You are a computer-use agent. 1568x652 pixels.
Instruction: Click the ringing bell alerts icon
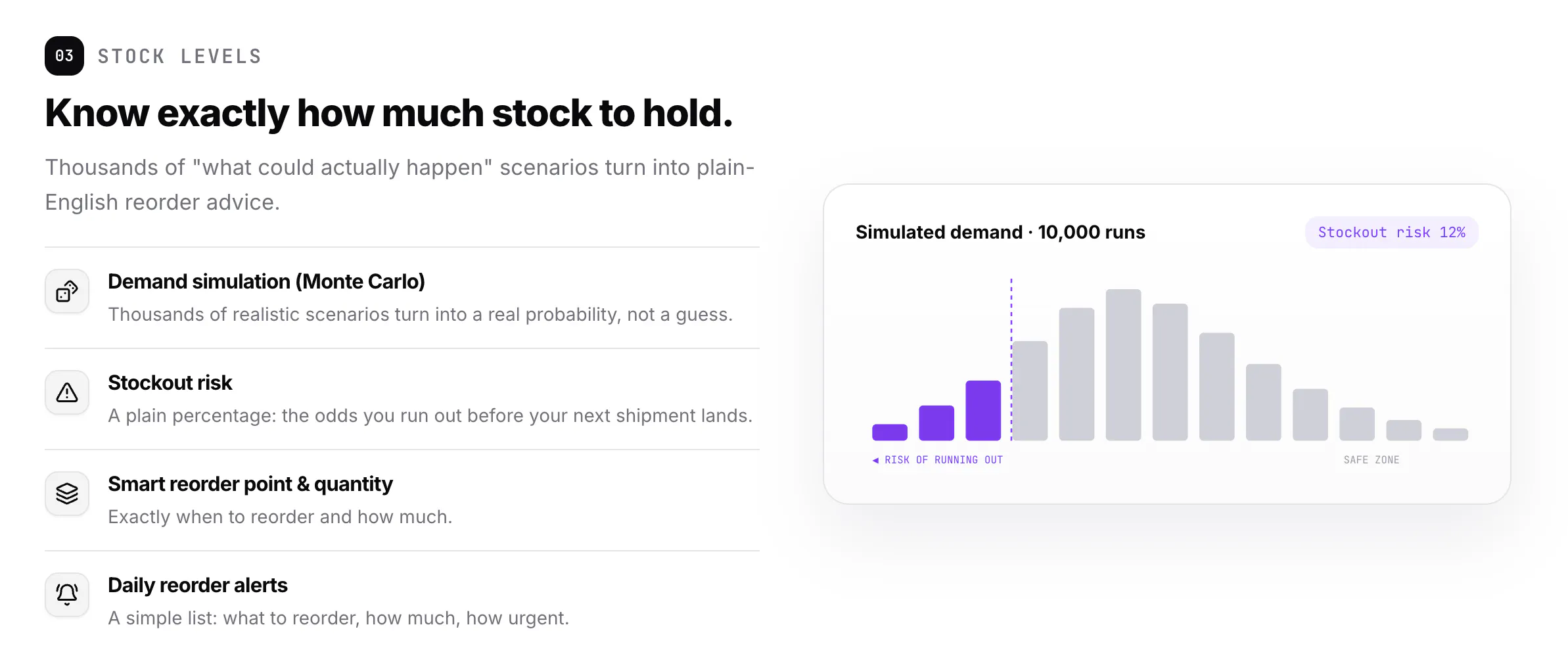[x=67, y=595]
